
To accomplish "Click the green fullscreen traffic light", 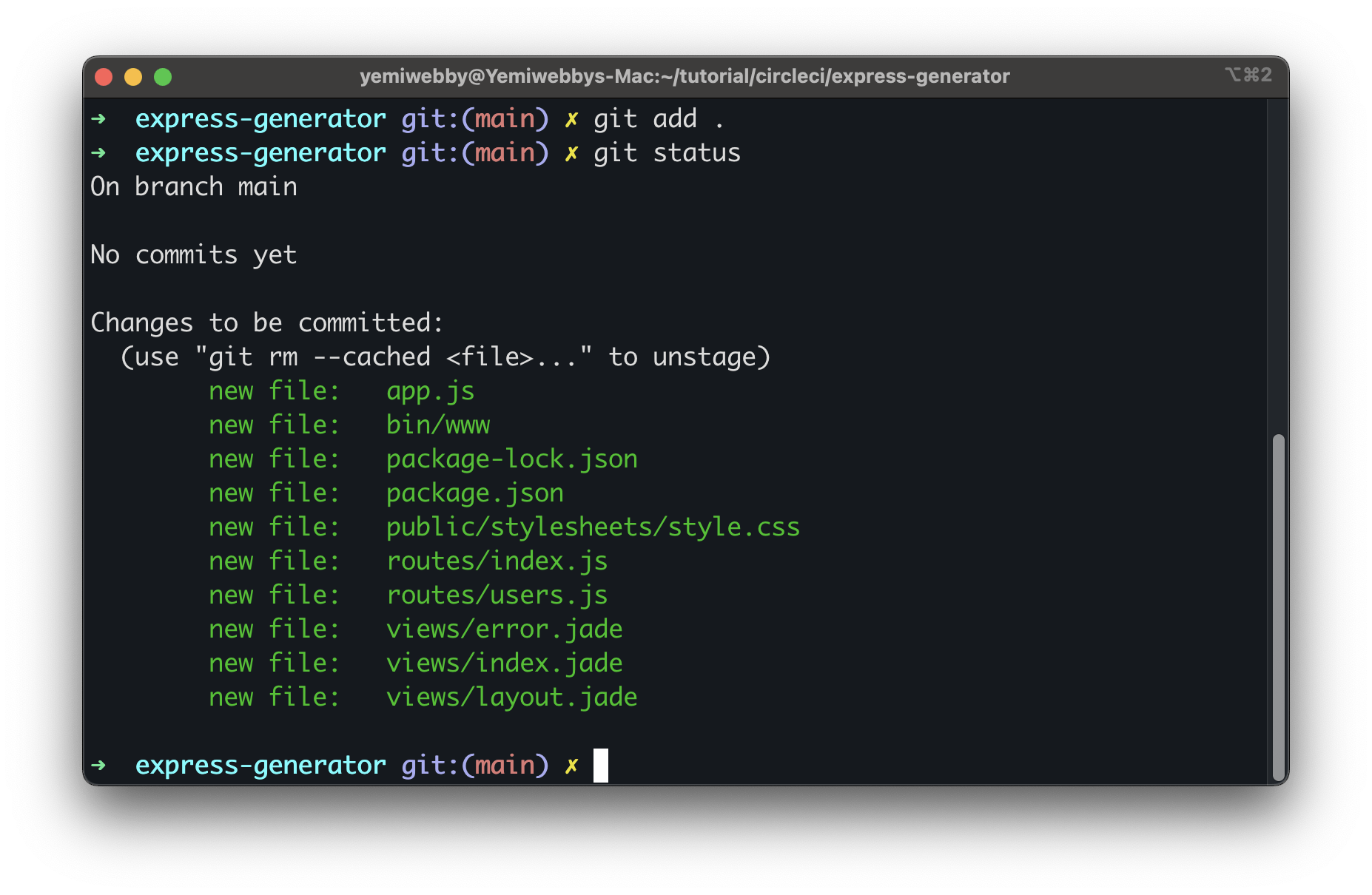I will (163, 76).
